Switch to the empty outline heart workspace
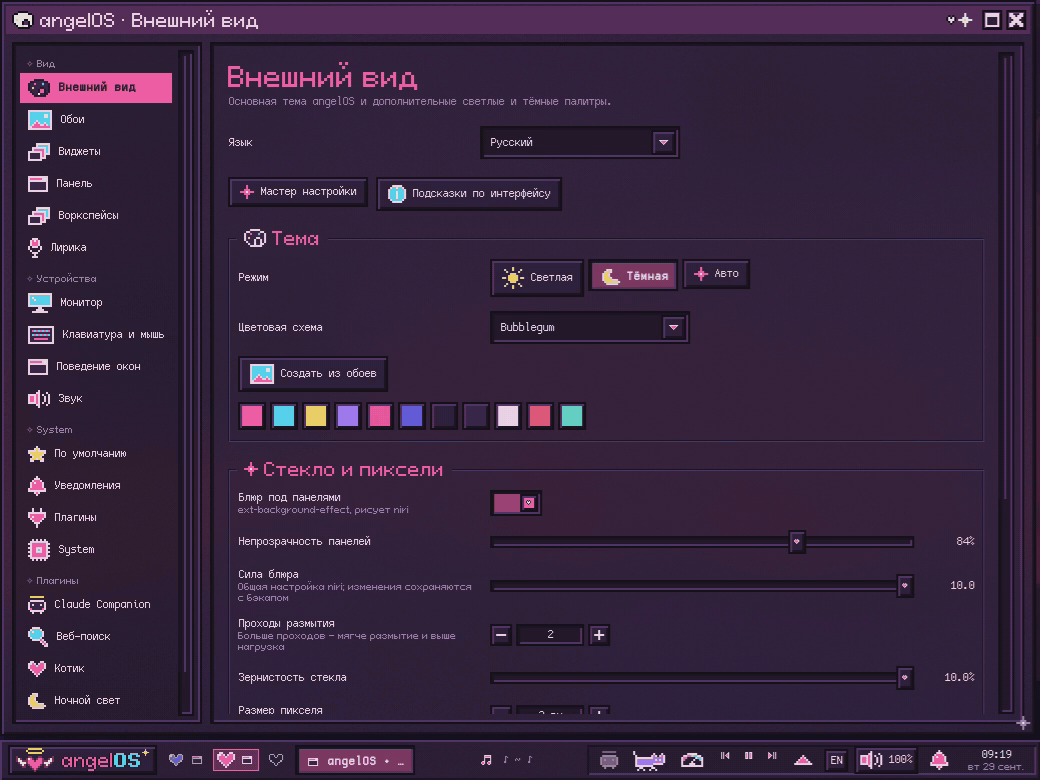 pyautogui.click(x=276, y=760)
